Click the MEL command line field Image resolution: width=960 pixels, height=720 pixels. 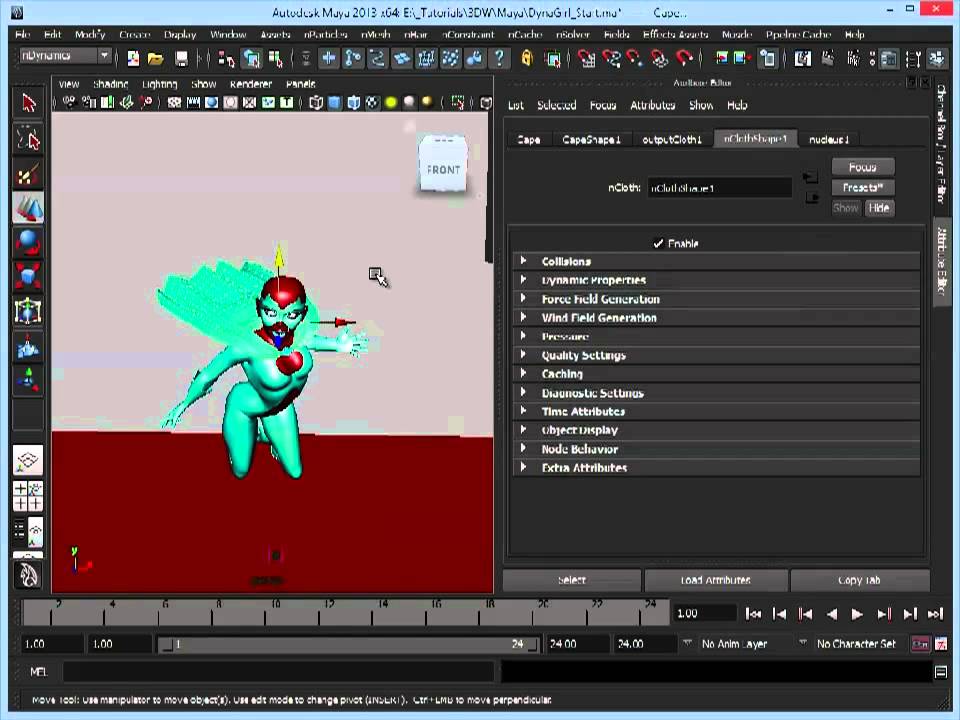(x=279, y=672)
